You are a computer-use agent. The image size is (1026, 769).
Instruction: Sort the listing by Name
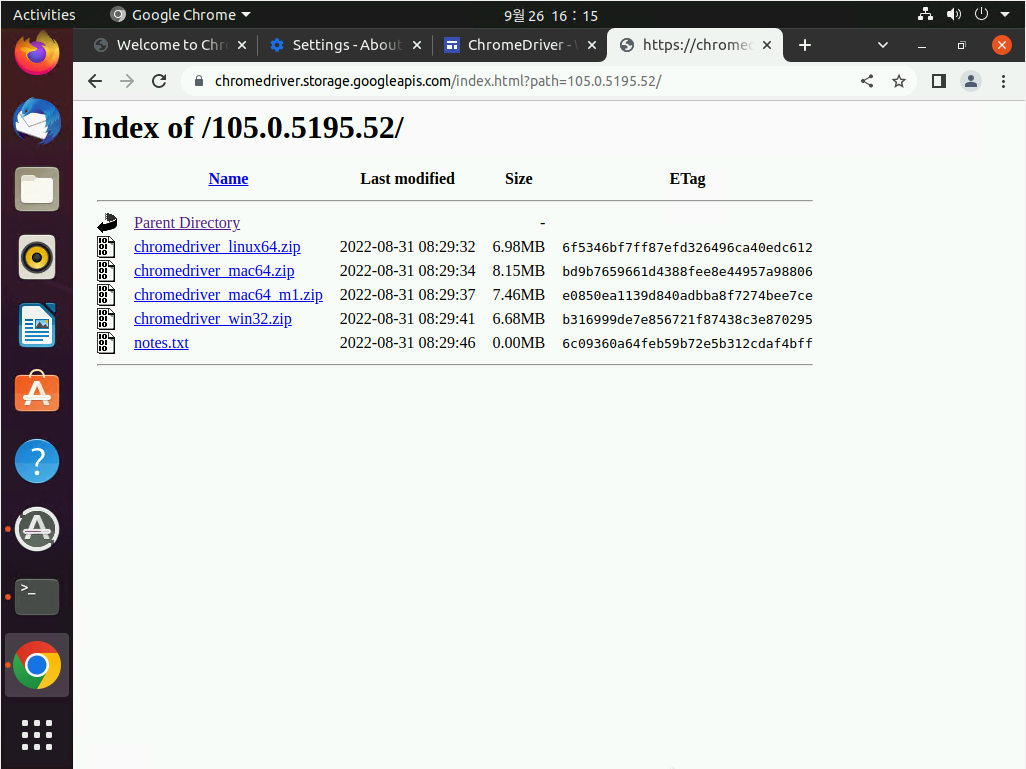point(228,178)
